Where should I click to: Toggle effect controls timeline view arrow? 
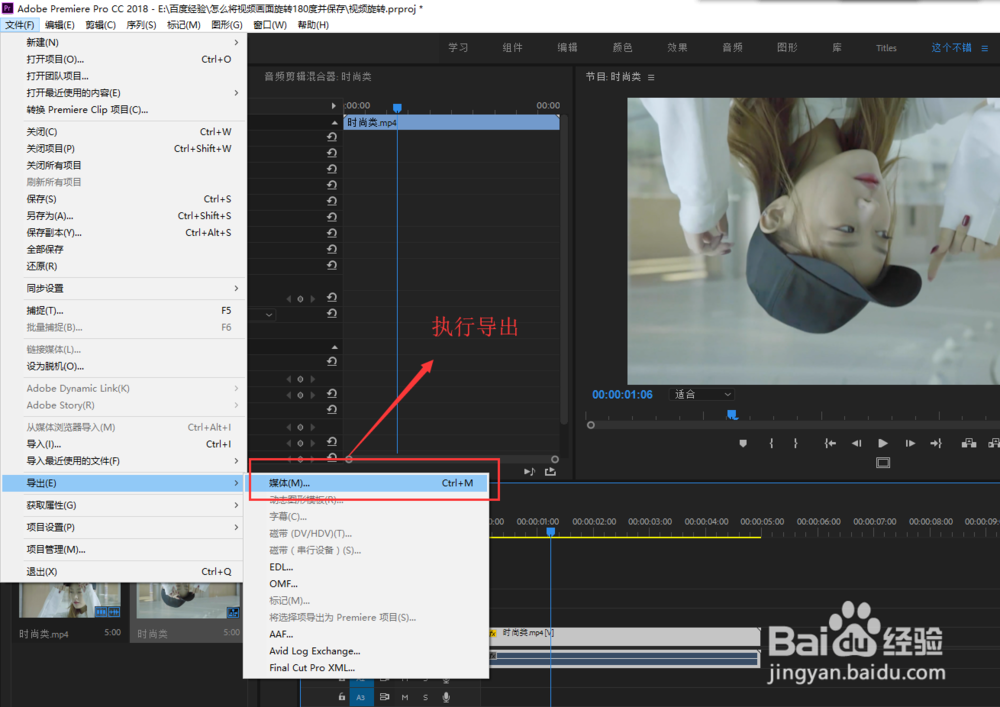coord(333,105)
